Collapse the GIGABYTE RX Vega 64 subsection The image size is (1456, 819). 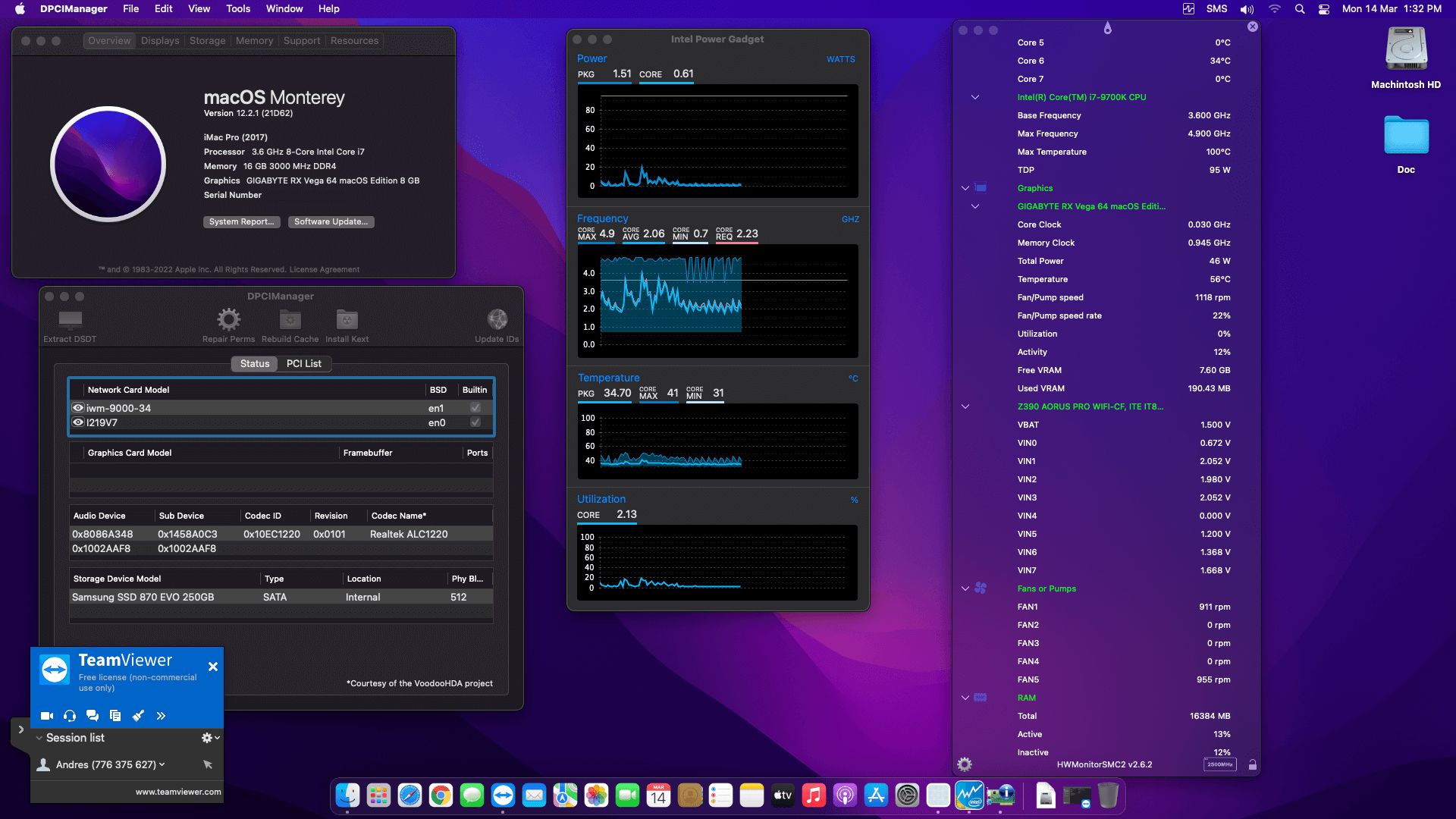[975, 206]
